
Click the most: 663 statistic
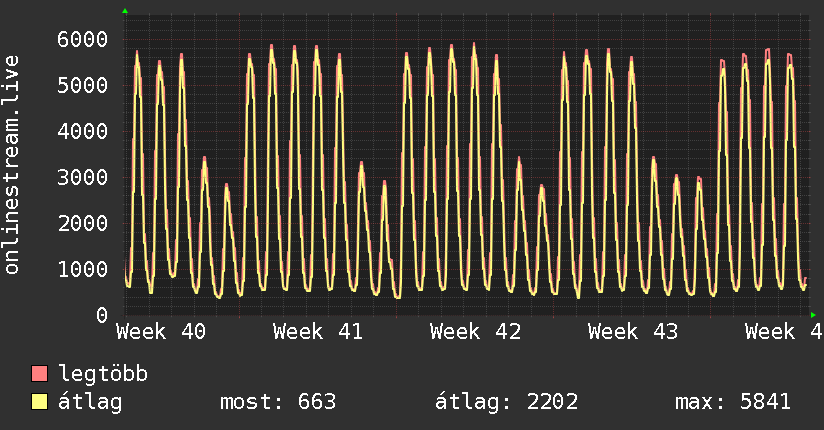(278, 402)
